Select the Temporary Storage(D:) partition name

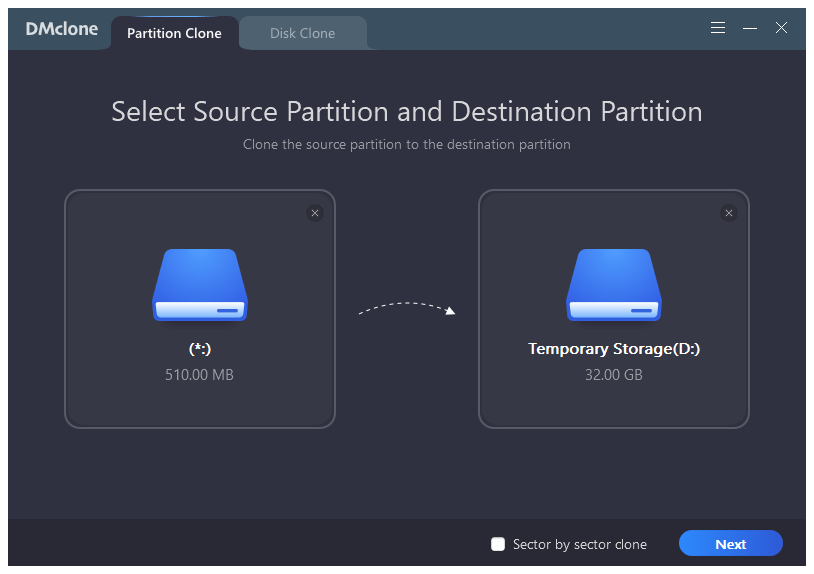(613, 349)
